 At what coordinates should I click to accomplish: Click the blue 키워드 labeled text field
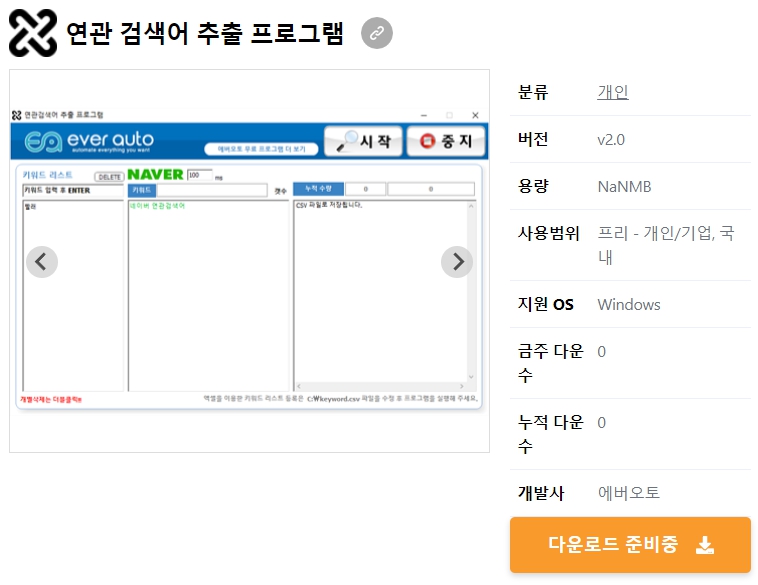pos(212,190)
